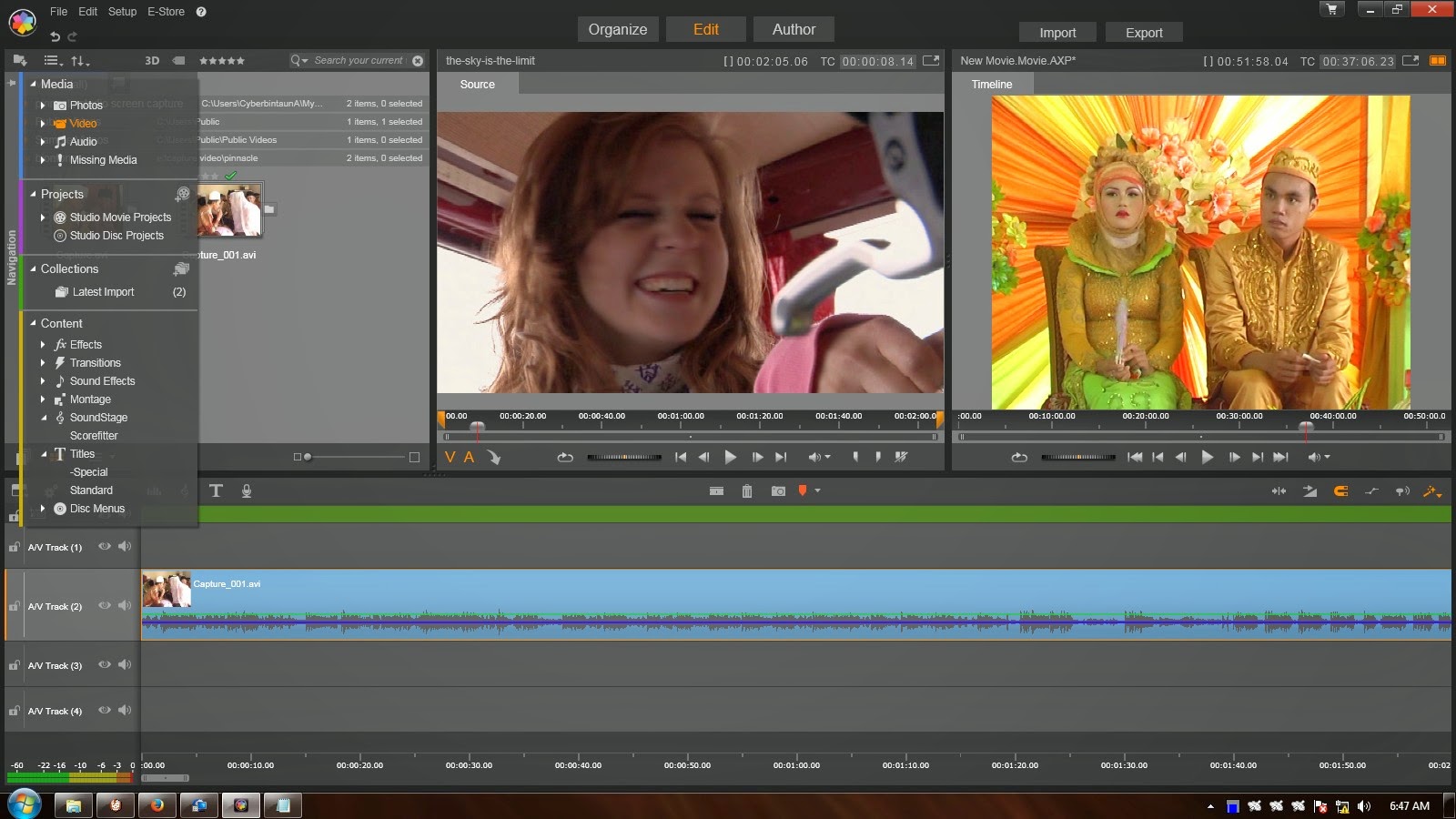This screenshot has height=819, width=1456.
Task: Hide video for A/V Track (1)
Action: click(x=105, y=547)
